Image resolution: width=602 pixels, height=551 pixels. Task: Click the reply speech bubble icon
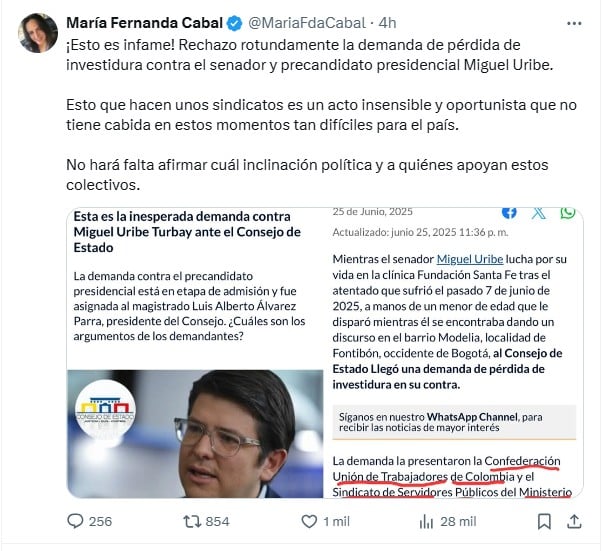tap(75, 521)
